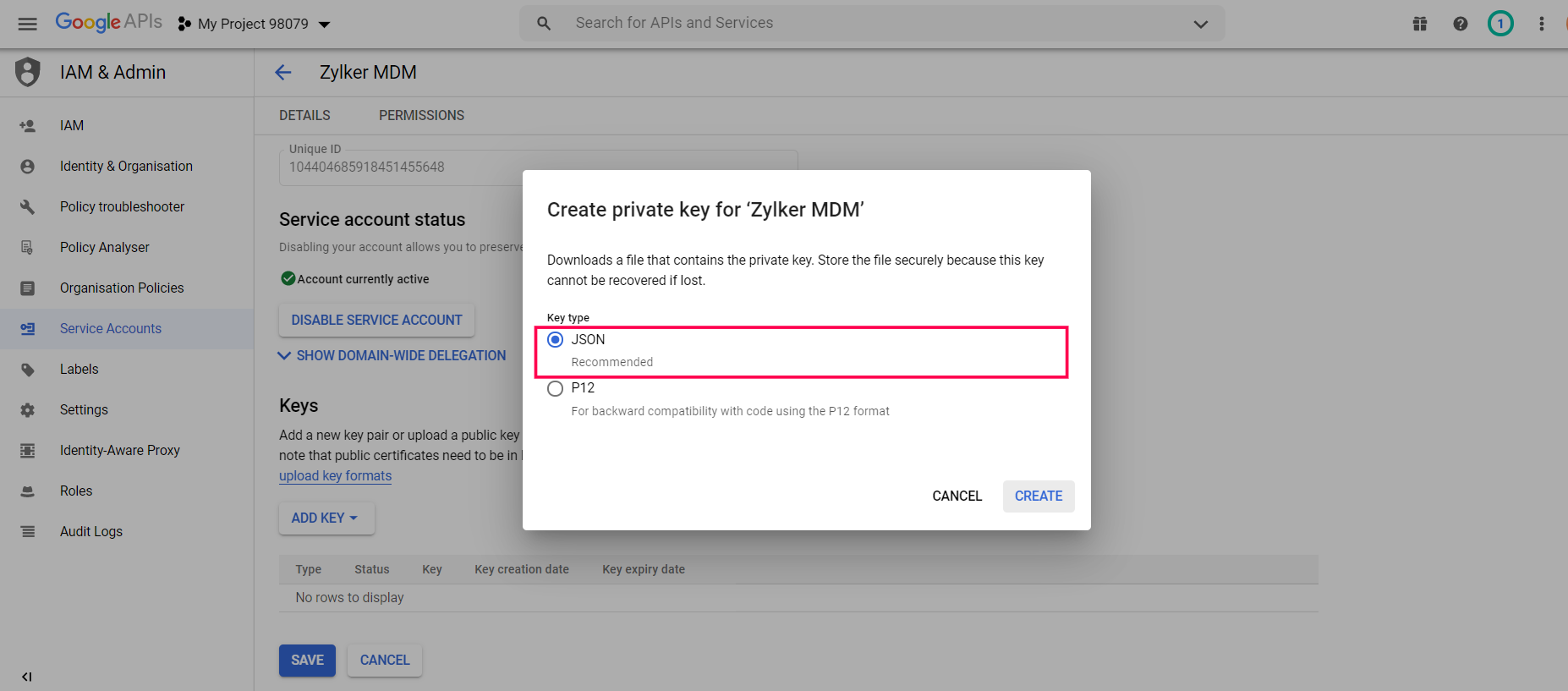The width and height of the screenshot is (1568, 691).
Task: Open the Add Key dropdown
Action: tap(326, 518)
